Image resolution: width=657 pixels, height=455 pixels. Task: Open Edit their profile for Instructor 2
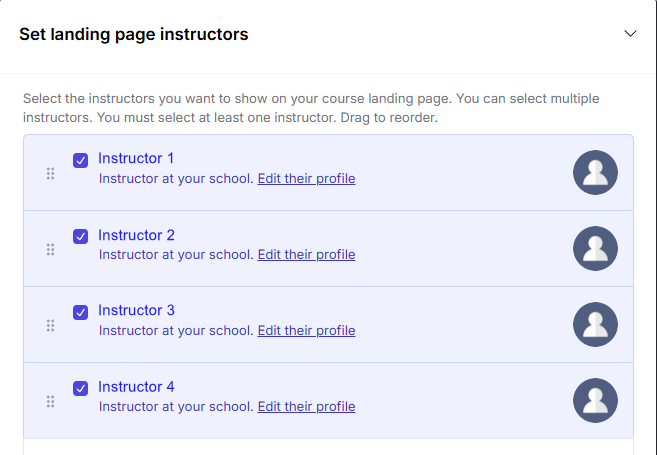[306, 255]
